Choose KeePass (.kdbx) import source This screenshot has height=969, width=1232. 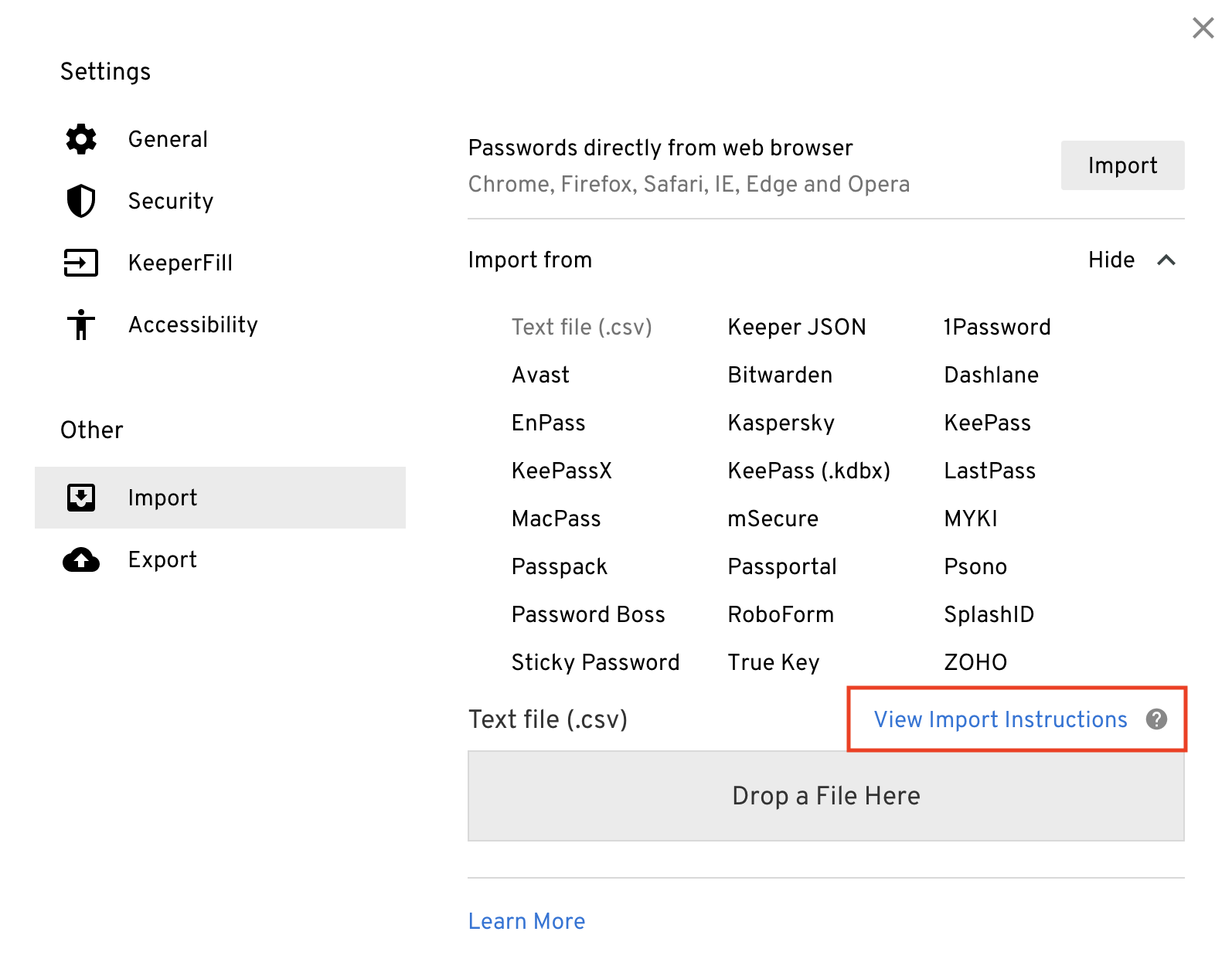pyautogui.click(x=809, y=471)
